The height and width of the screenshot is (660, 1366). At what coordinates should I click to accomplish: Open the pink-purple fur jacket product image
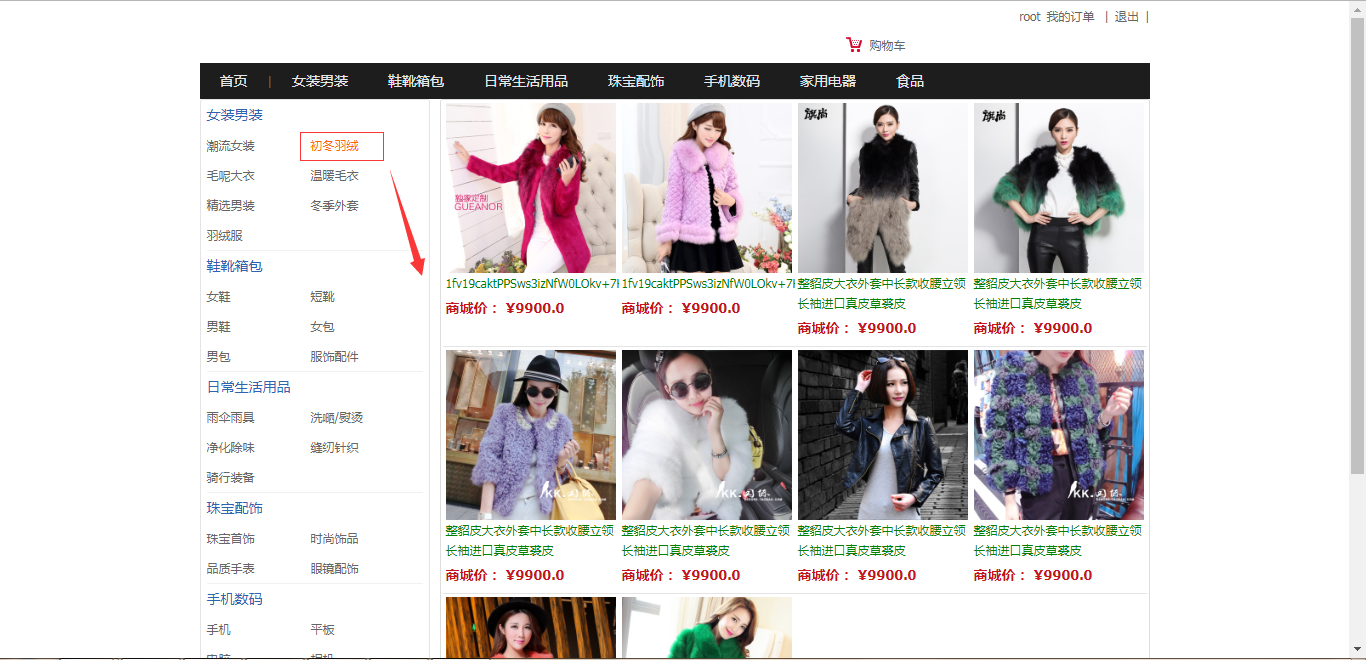coord(707,188)
